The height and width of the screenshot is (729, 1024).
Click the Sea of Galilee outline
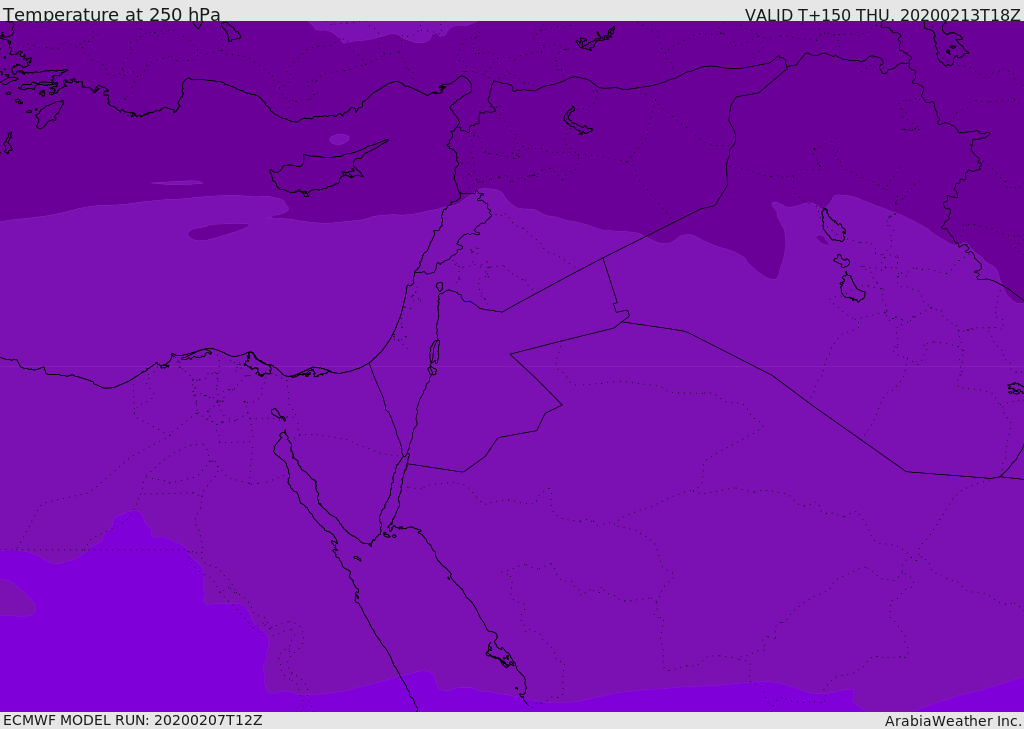click(x=440, y=287)
